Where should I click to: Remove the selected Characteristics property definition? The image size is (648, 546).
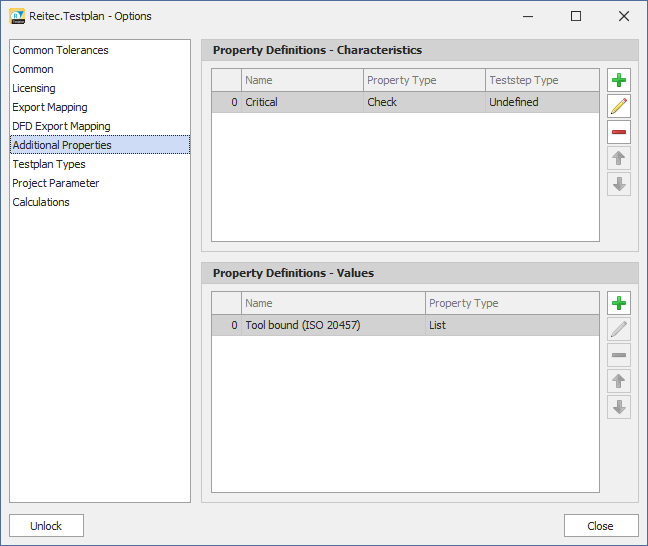click(x=619, y=133)
